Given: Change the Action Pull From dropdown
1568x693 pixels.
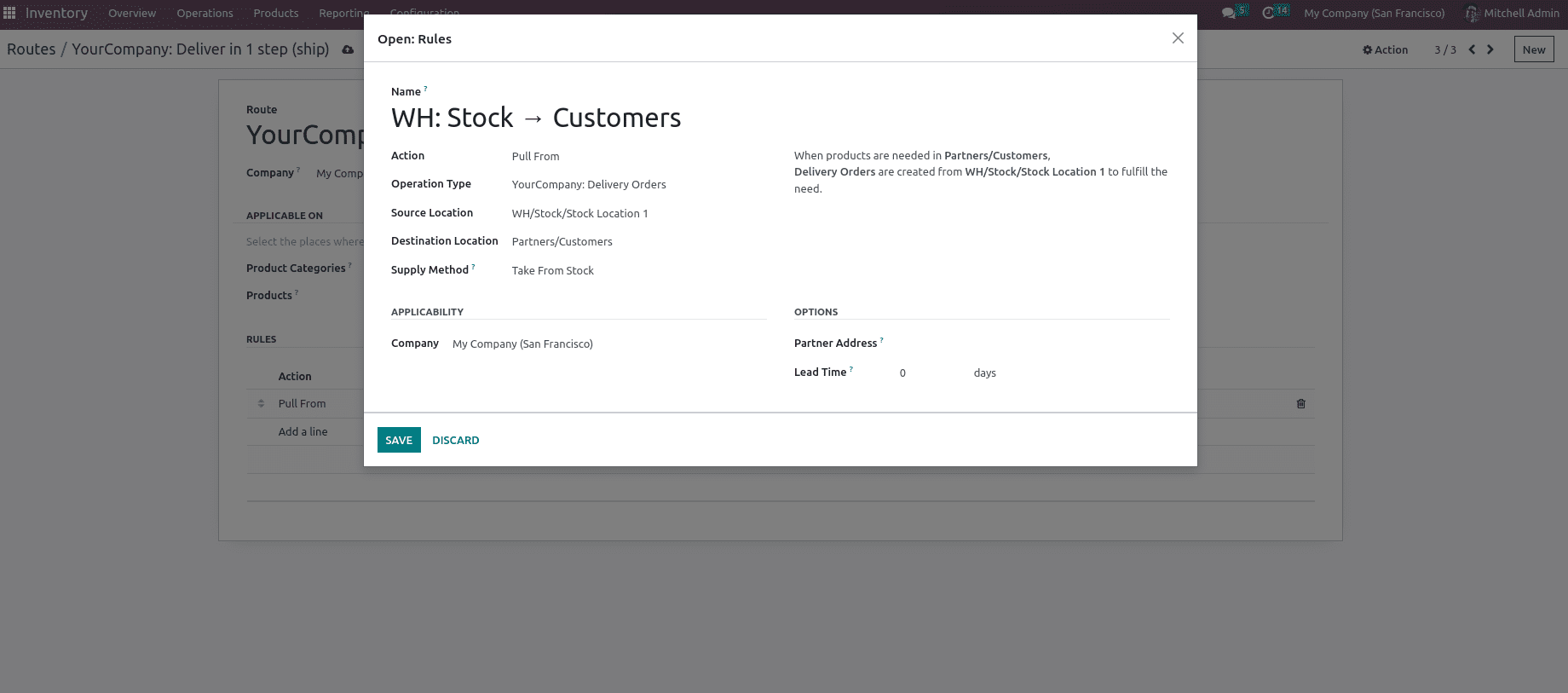Looking at the screenshot, I should point(639,156).
